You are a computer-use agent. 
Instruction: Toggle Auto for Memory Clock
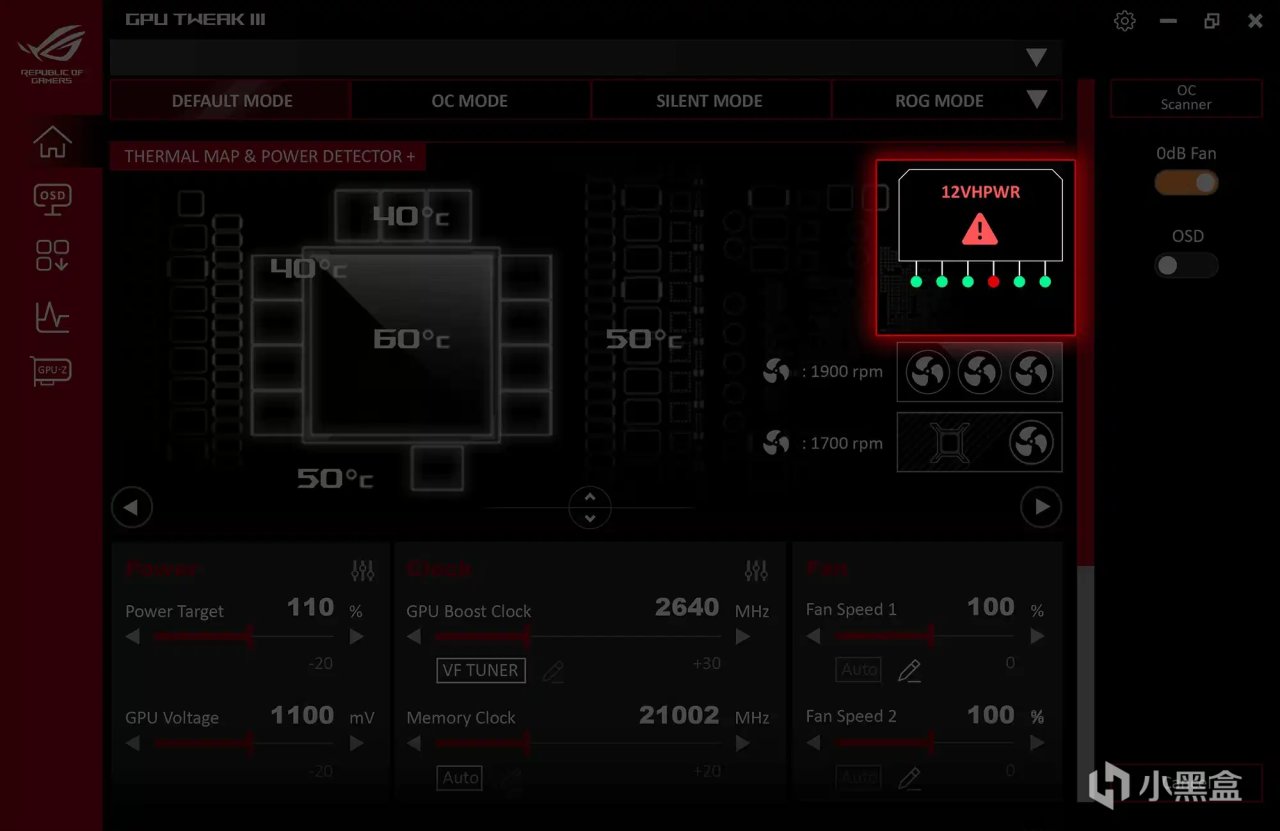[x=461, y=777]
